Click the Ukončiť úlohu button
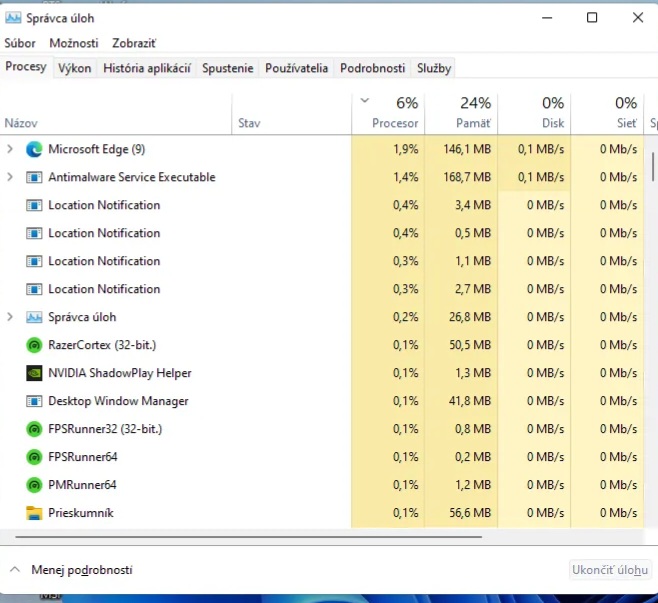Viewport: 658px width, 603px height. [609, 570]
